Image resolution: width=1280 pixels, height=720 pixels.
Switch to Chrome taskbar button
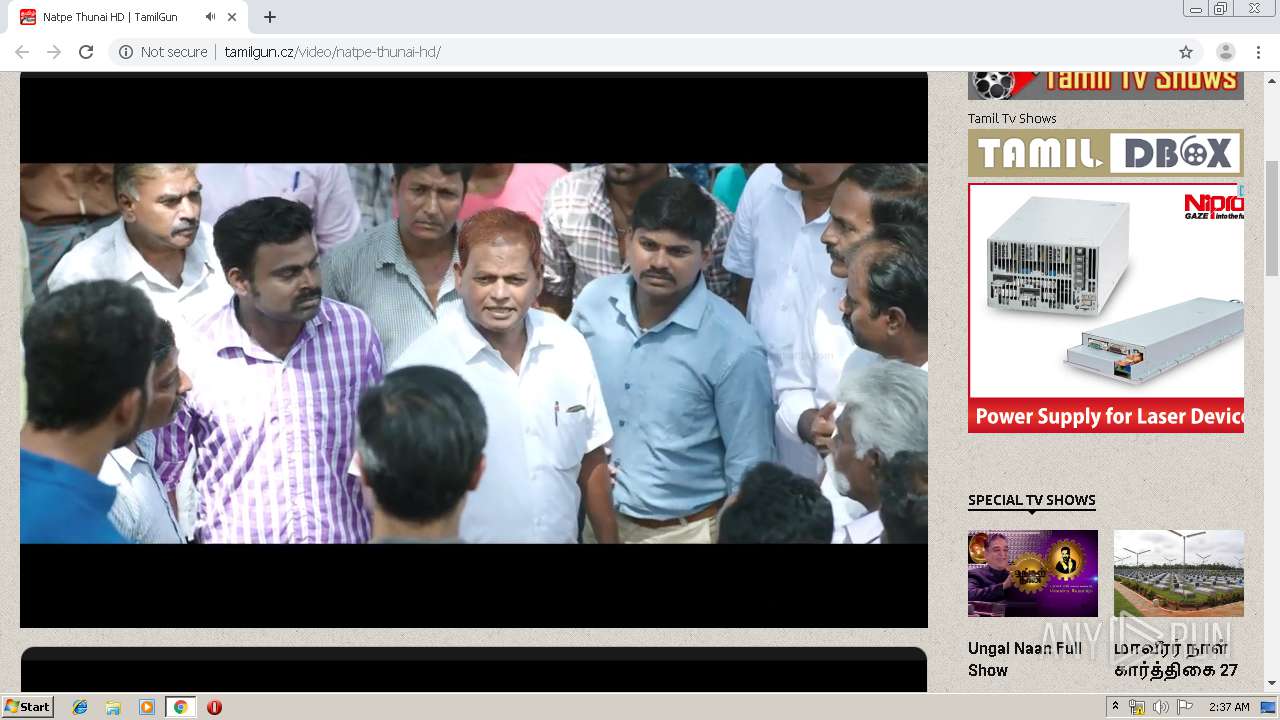click(x=180, y=707)
